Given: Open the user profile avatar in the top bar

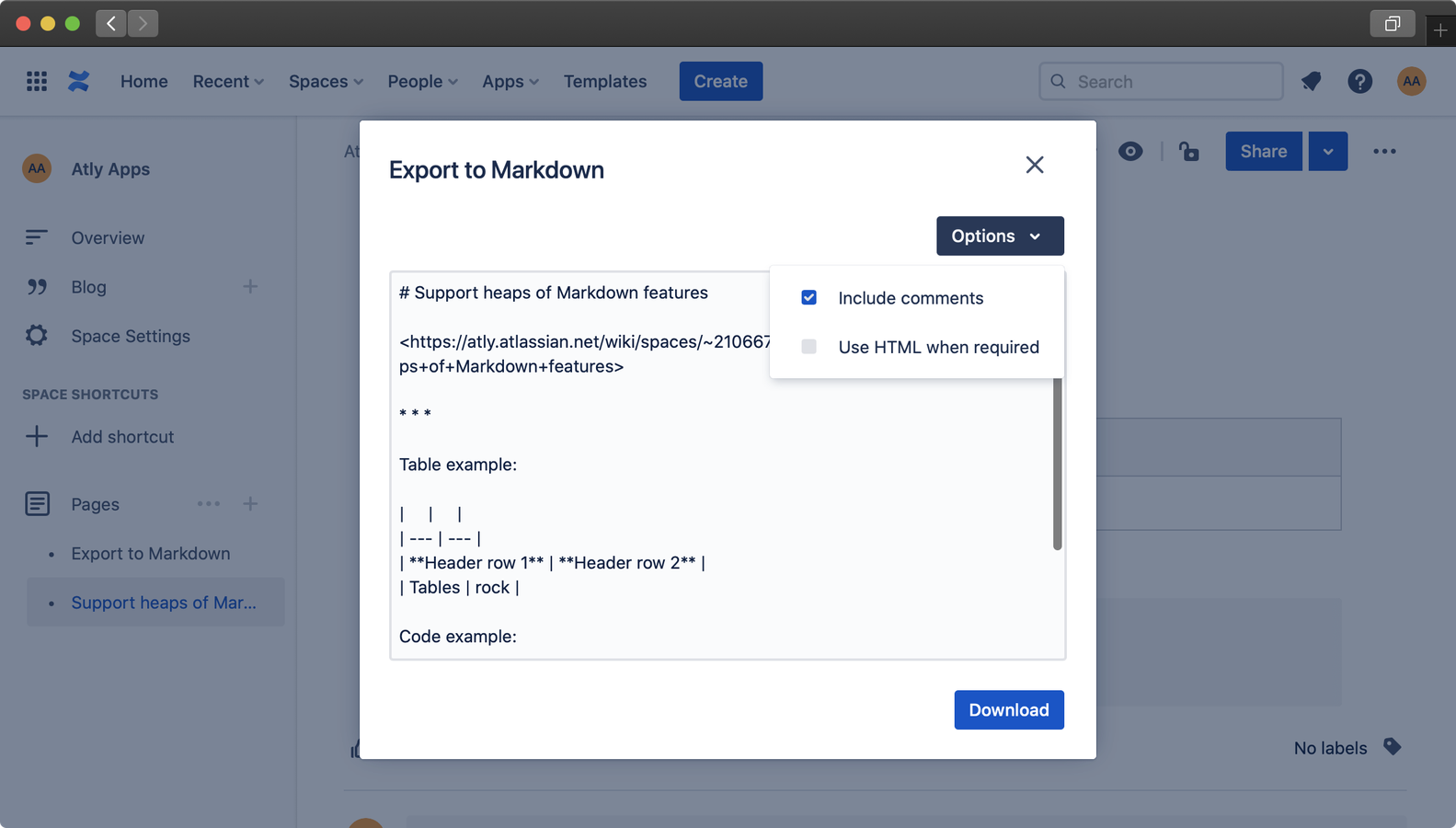Looking at the screenshot, I should tap(1411, 81).
